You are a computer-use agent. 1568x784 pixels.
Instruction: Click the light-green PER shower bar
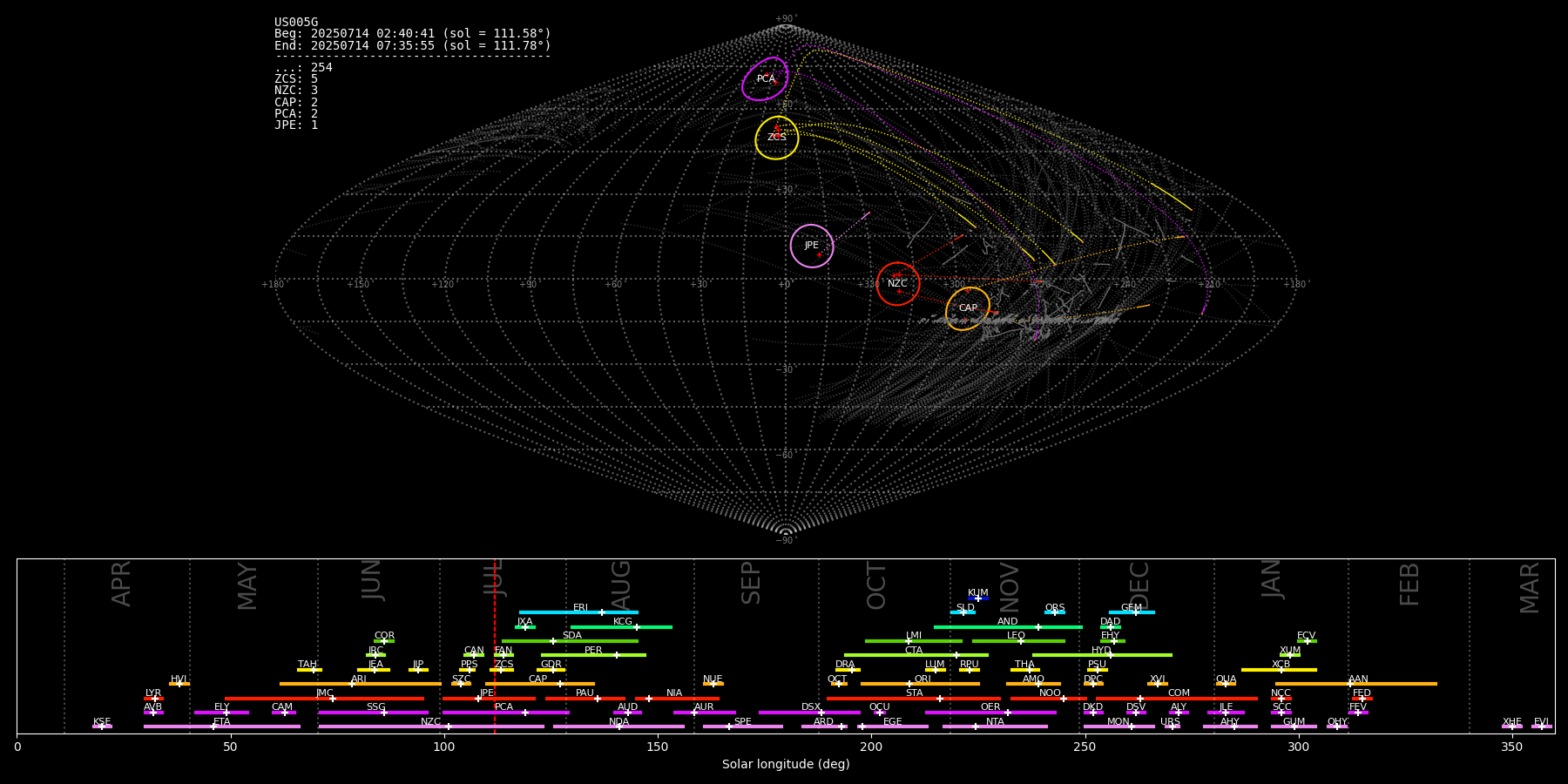click(593, 655)
